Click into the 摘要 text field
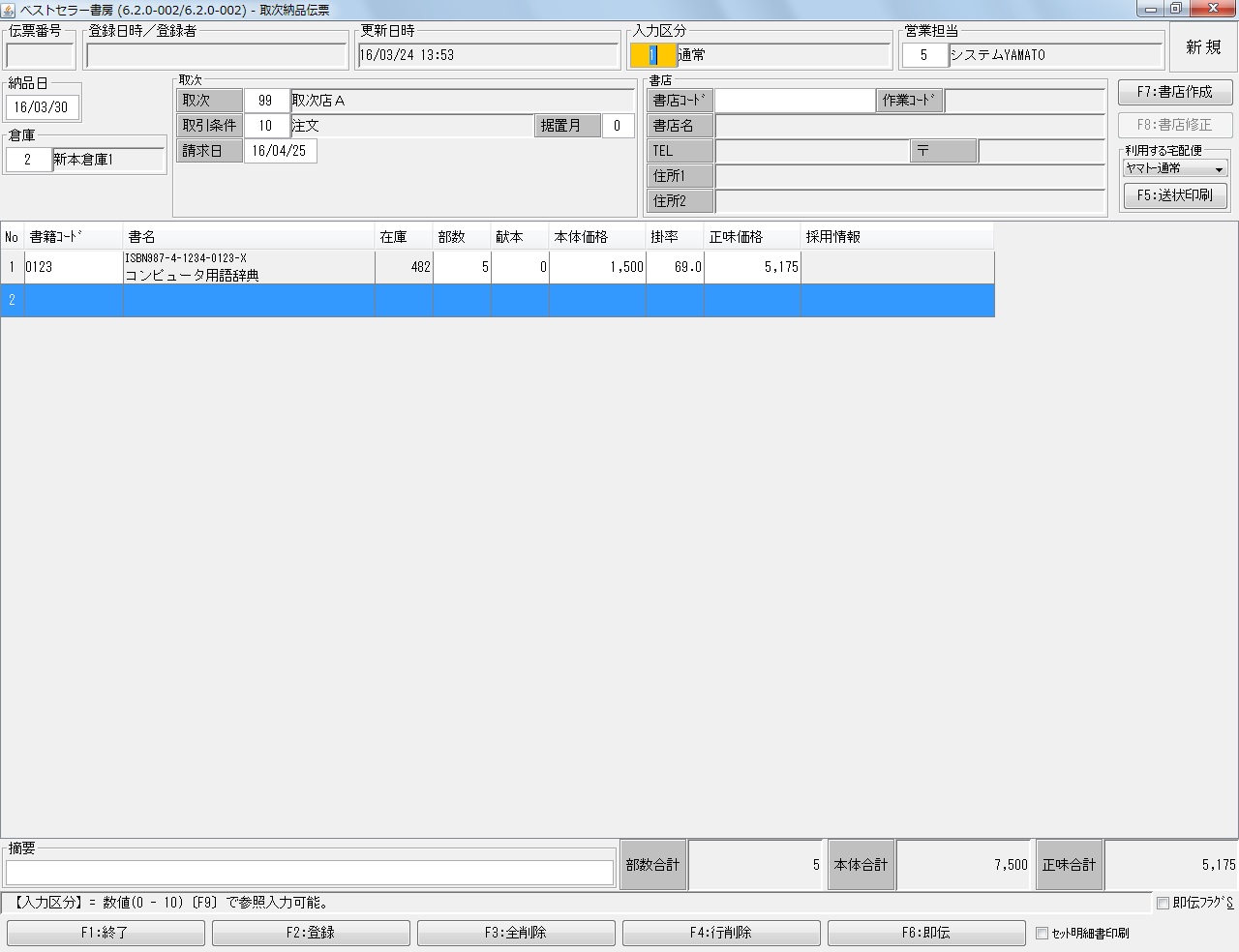 310,872
